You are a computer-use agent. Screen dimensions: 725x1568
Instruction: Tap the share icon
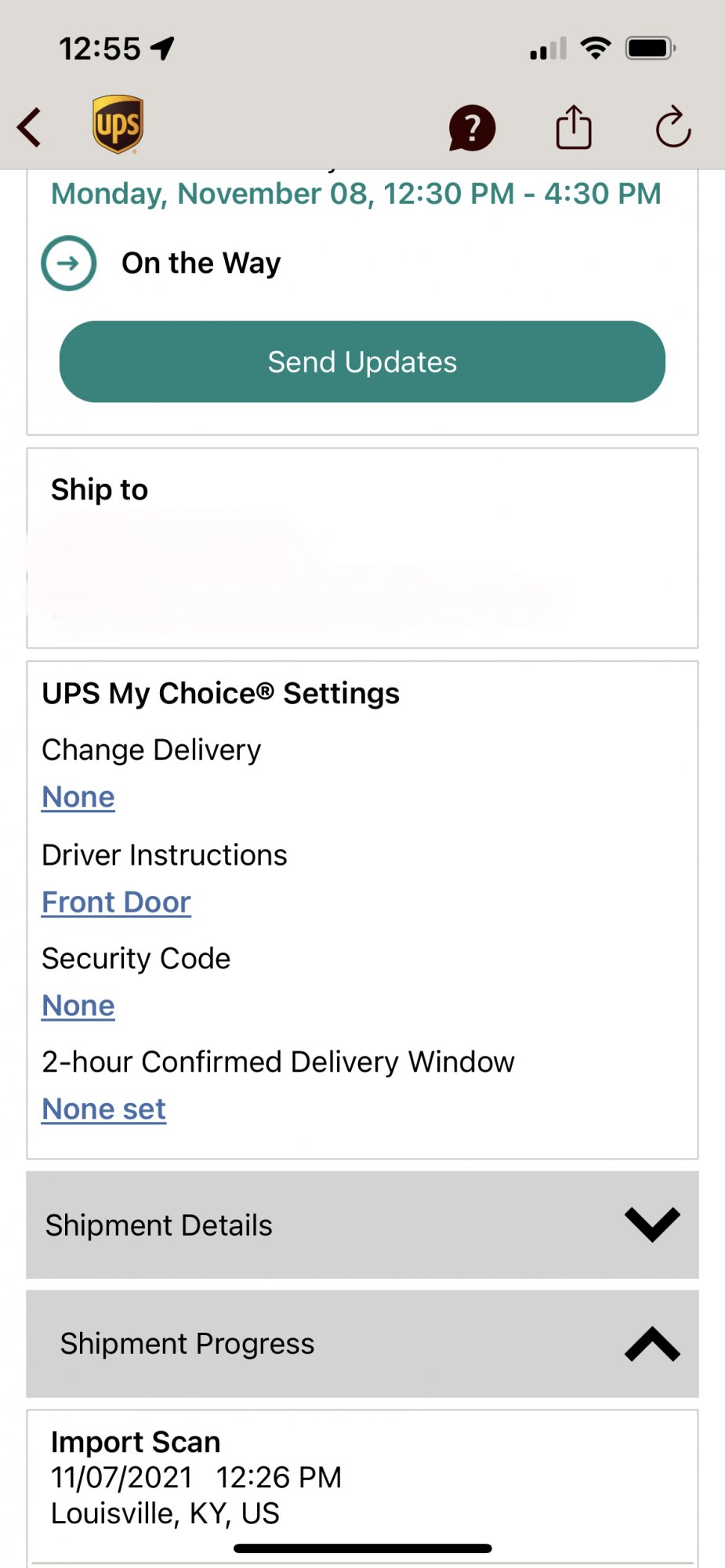click(x=574, y=127)
